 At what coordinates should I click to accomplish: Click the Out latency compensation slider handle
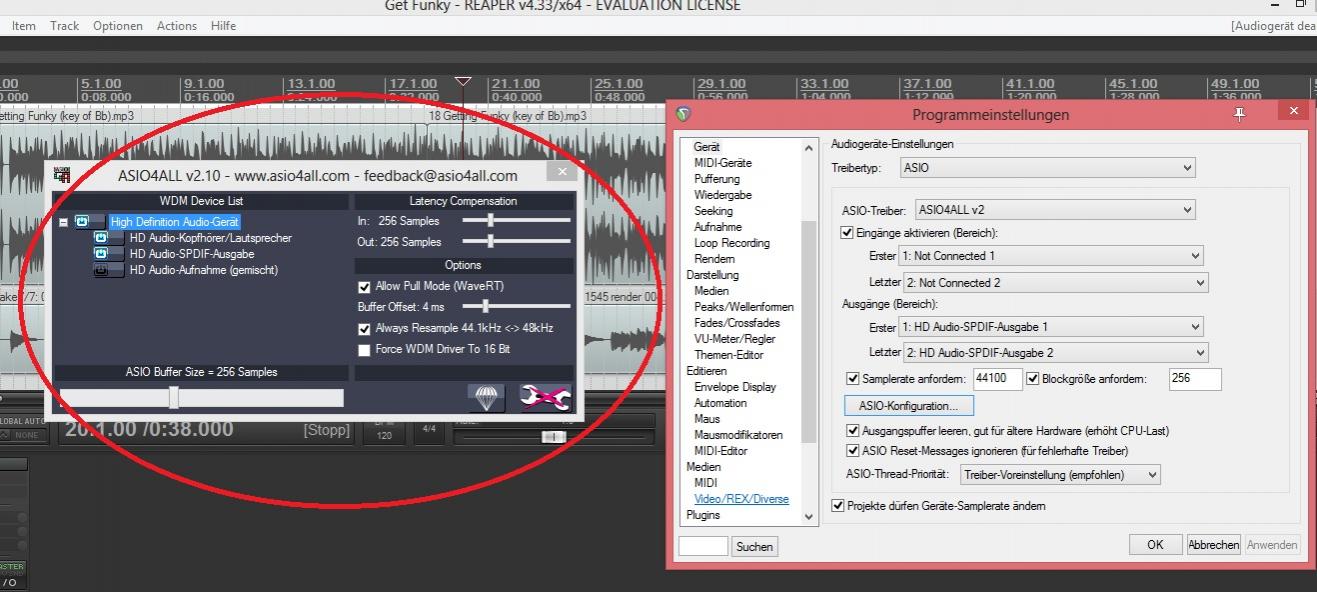[490, 242]
